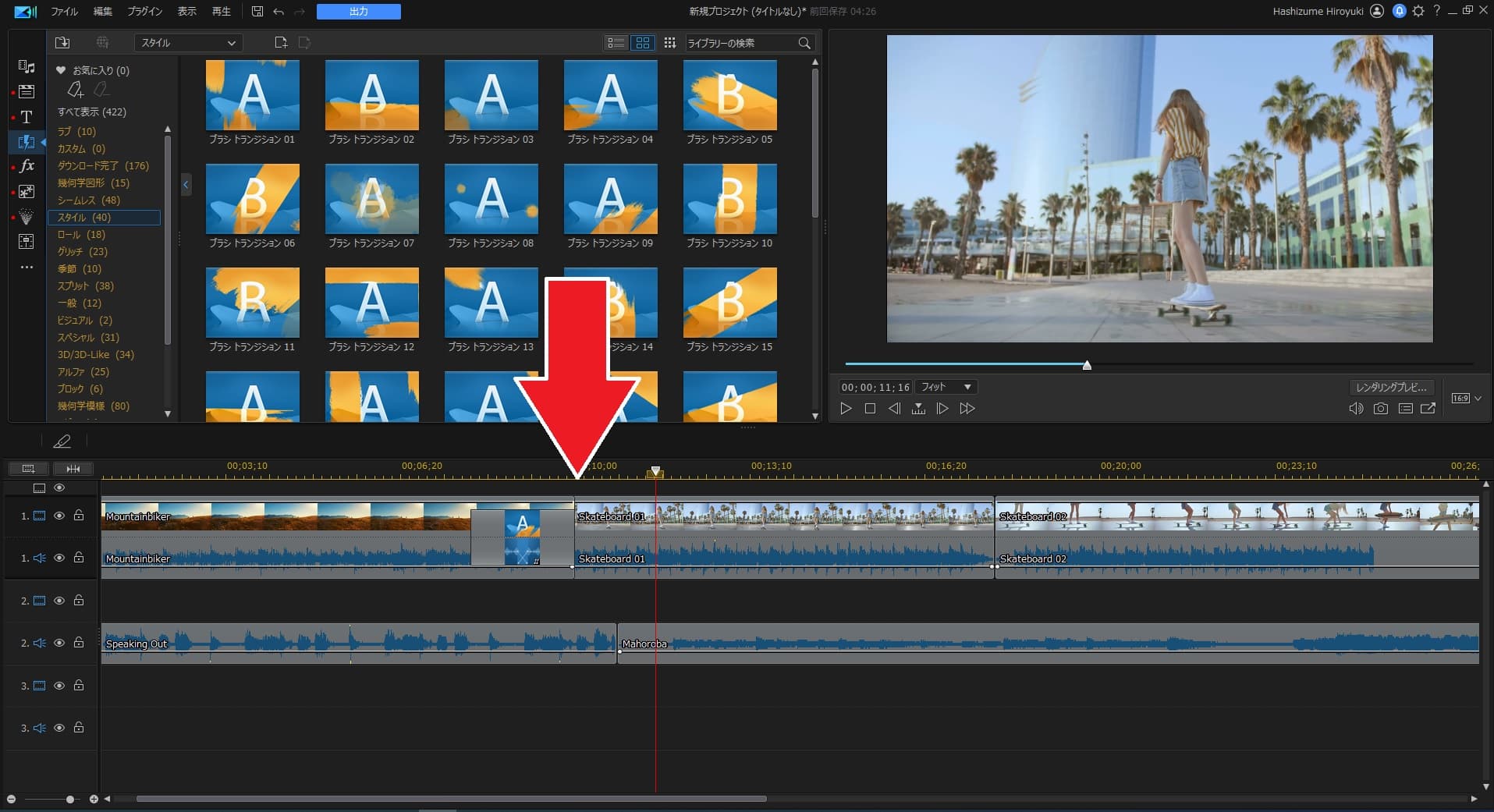Toggle the eye on audio track 1
The height and width of the screenshot is (812, 1494).
click(59, 558)
